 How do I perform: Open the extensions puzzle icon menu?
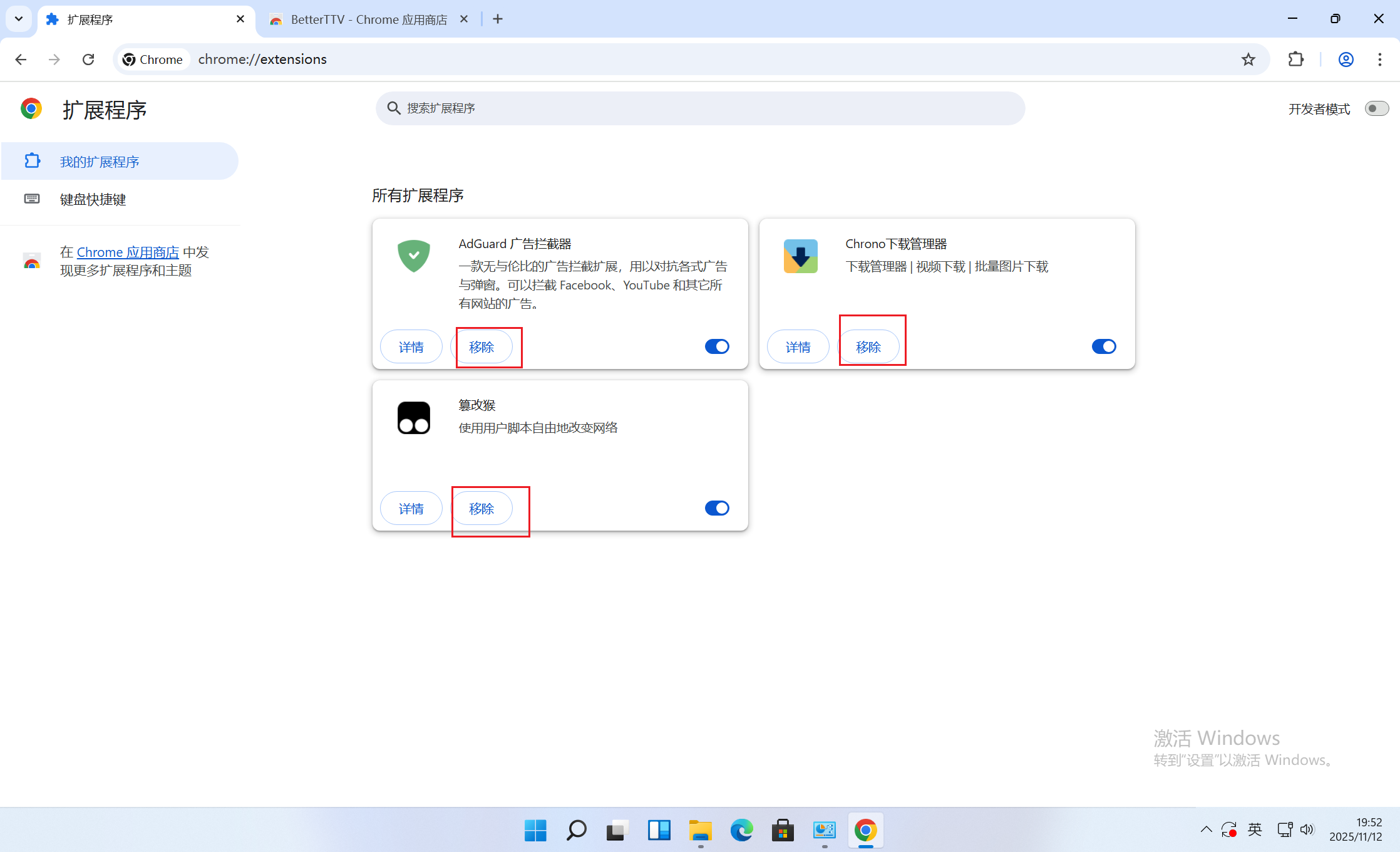[x=1295, y=60]
